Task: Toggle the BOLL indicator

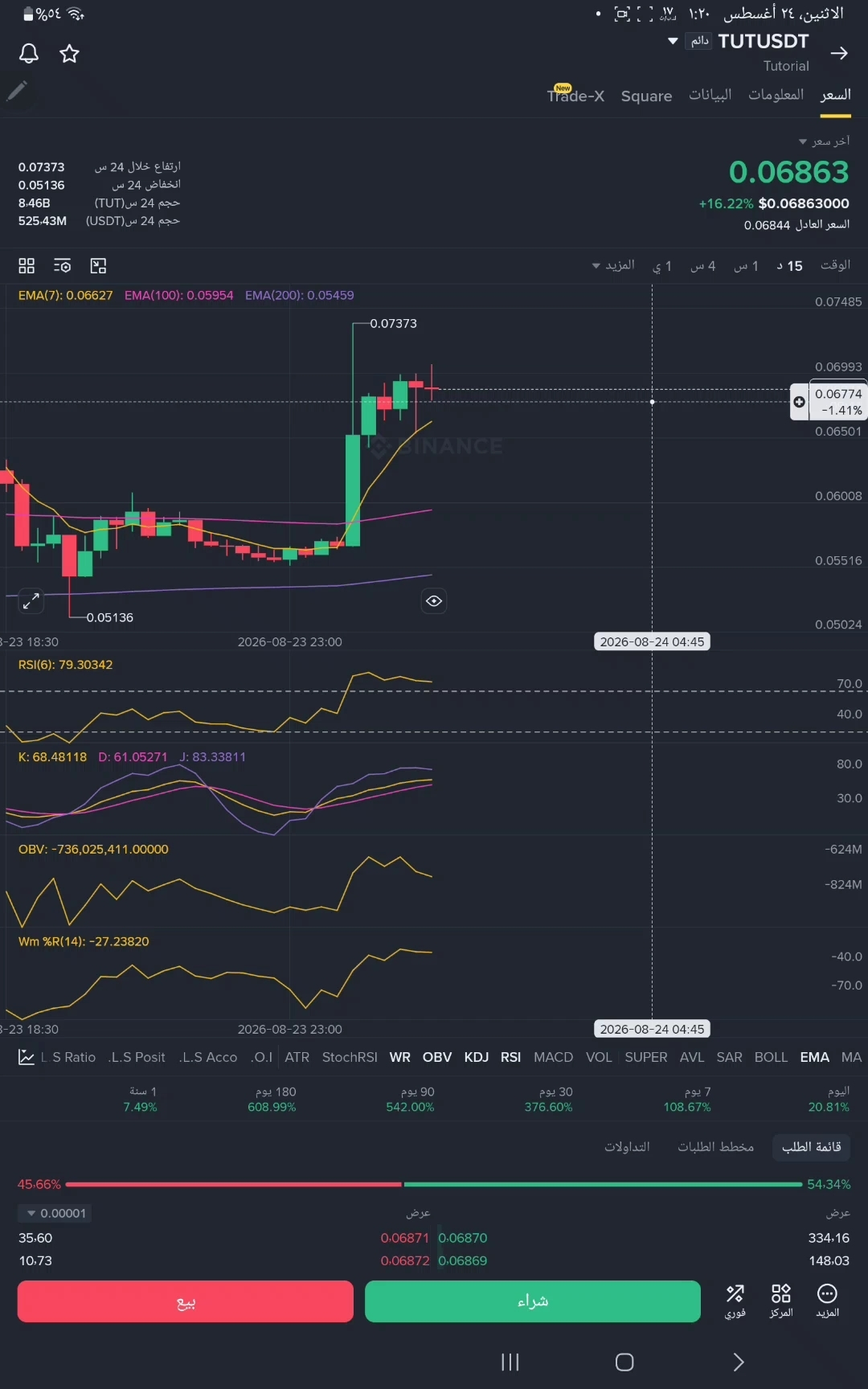Action: pos(771,1057)
